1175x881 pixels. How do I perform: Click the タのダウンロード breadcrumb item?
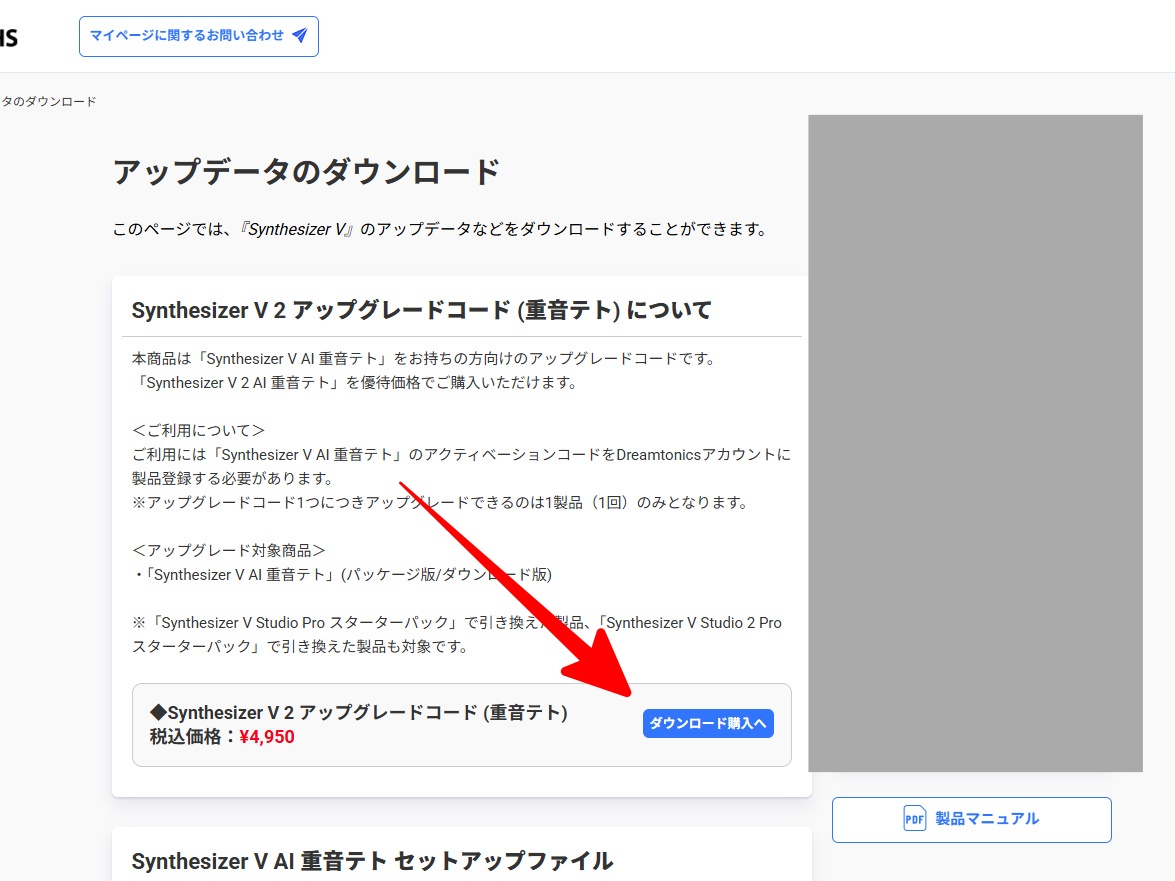pyautogui.click(x=48, y=101)
